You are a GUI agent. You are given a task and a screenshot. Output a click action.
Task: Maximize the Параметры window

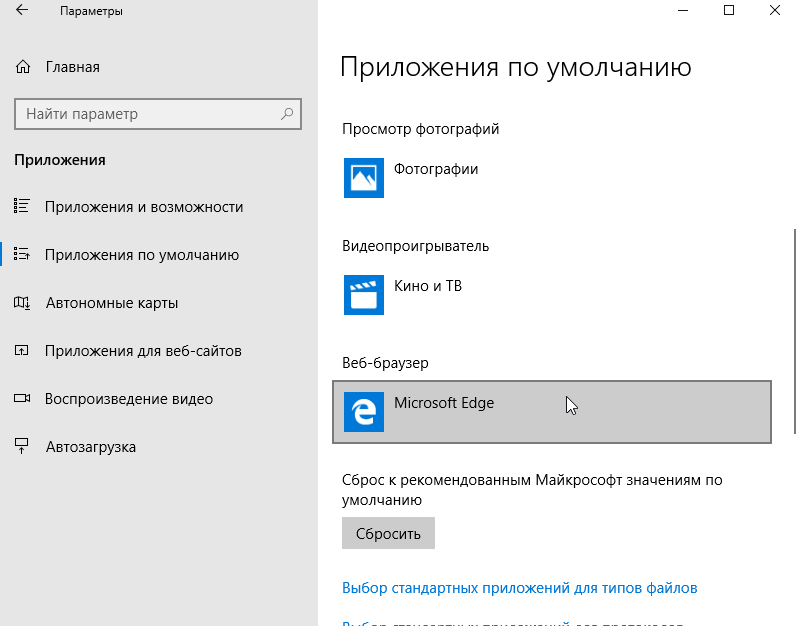[729, 10]
